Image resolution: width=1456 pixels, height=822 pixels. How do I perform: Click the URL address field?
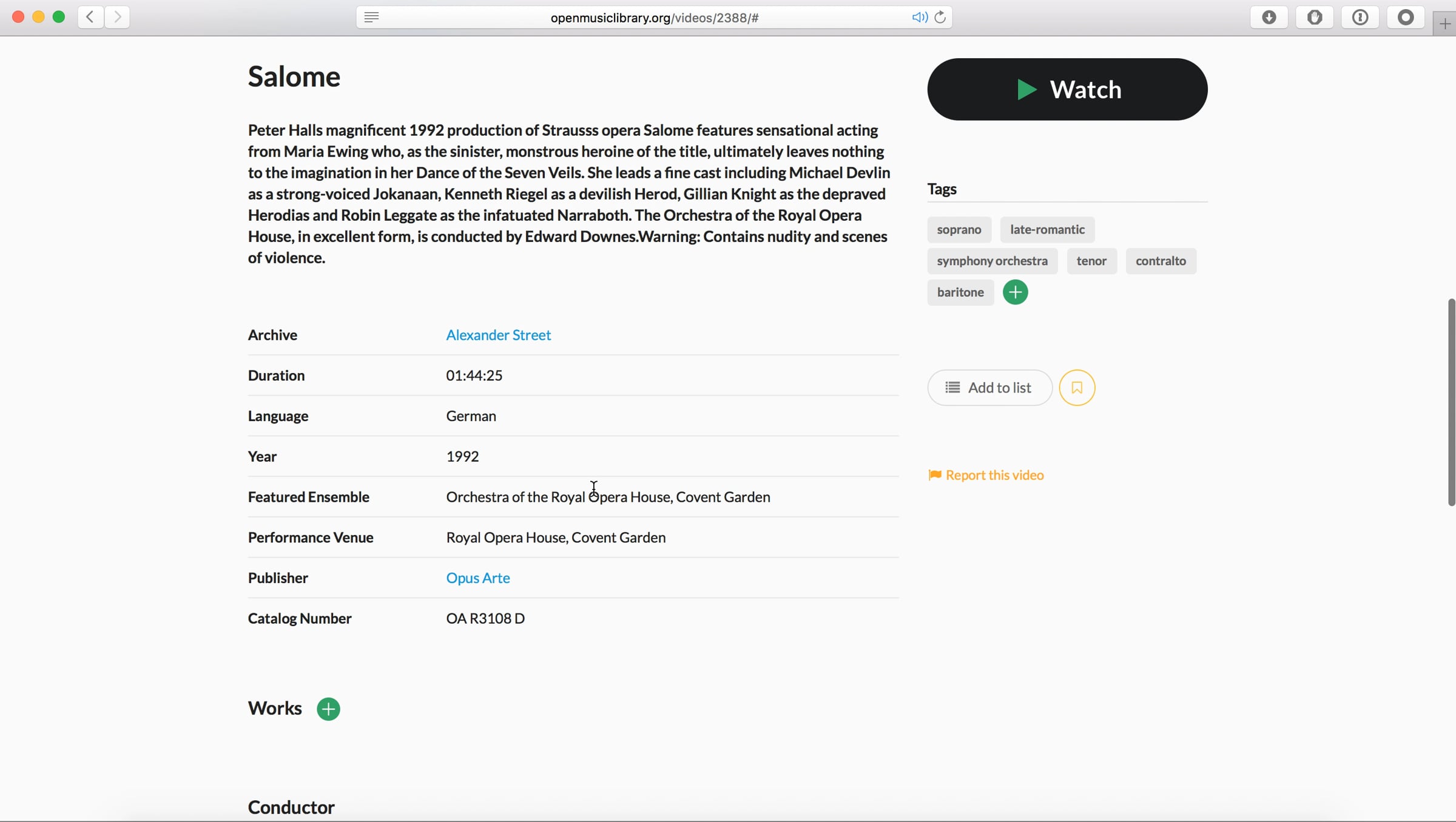pyautogui.click(x=654, y=18)
